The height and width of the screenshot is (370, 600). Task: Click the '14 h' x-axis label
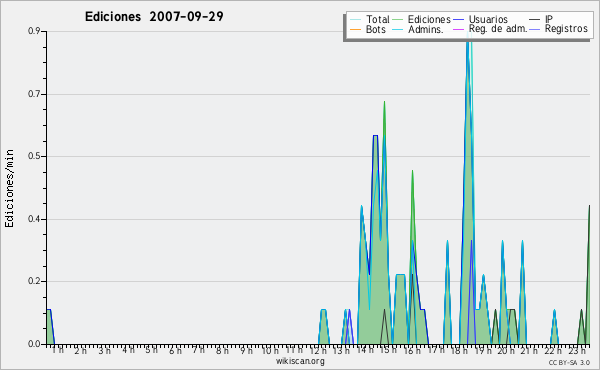pos(365,350)
